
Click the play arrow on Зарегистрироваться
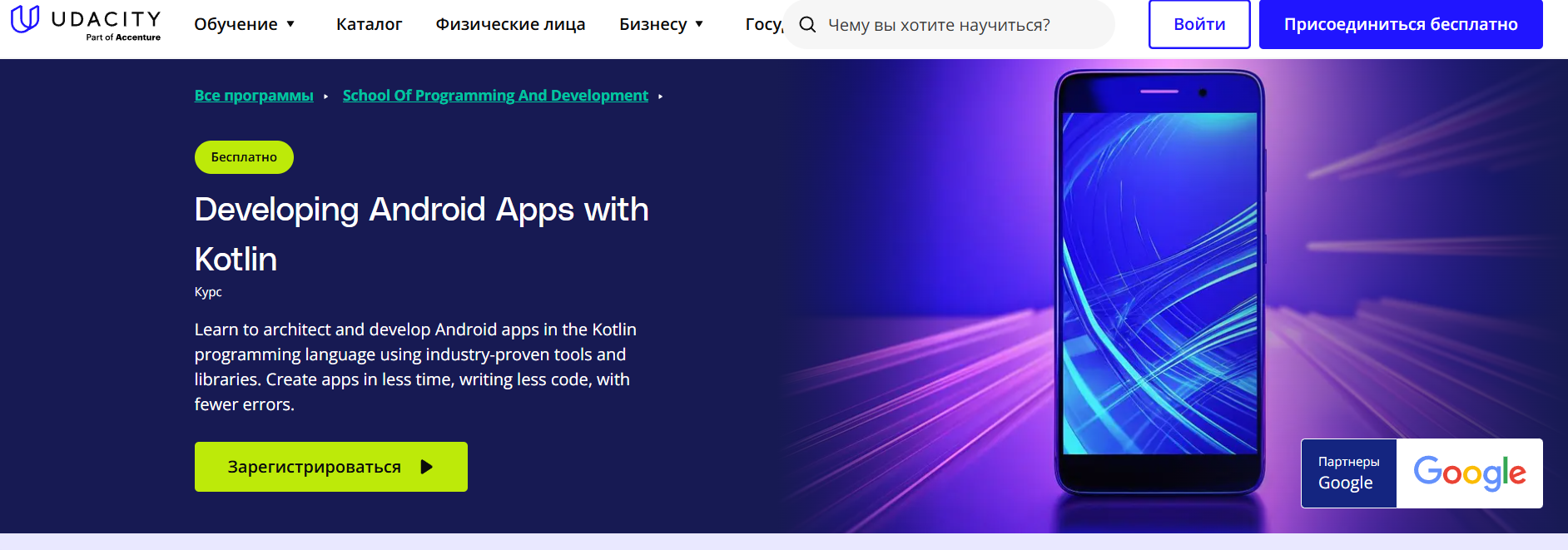point(427,467)
